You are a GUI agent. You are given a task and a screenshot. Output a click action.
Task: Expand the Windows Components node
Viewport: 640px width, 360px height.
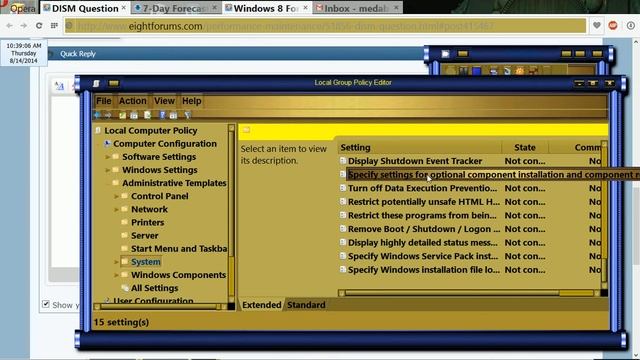click(116, 275)
